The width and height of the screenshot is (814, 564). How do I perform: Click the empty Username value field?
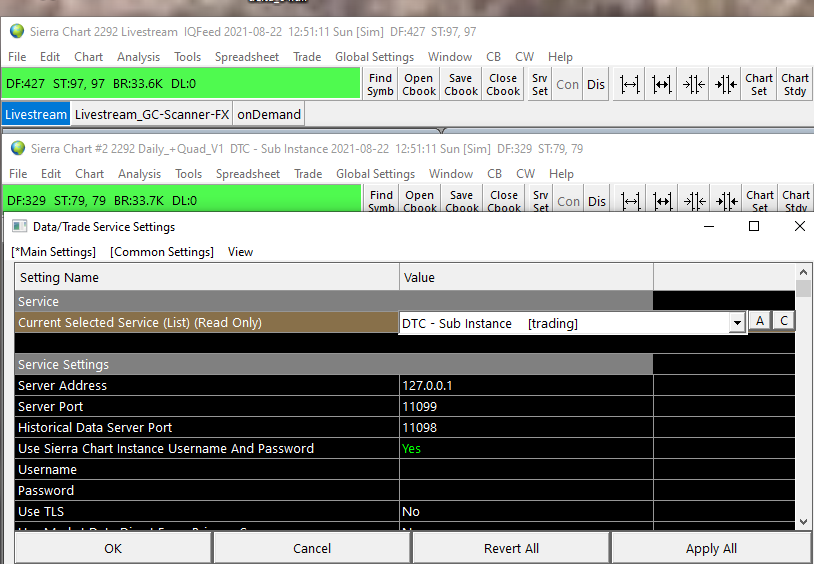click(526, 469)
